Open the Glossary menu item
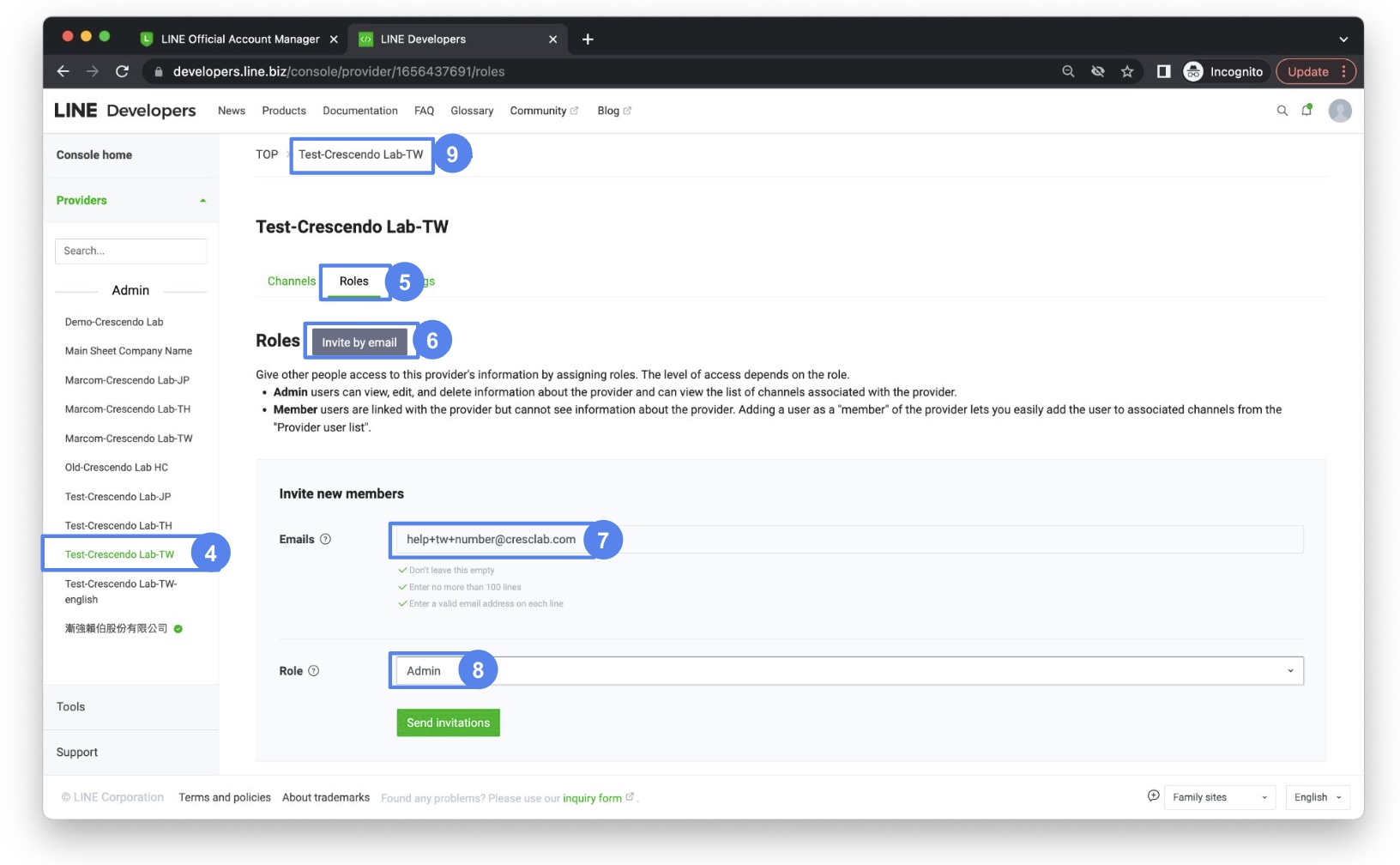1400x865 pixels. pos(472,111)
